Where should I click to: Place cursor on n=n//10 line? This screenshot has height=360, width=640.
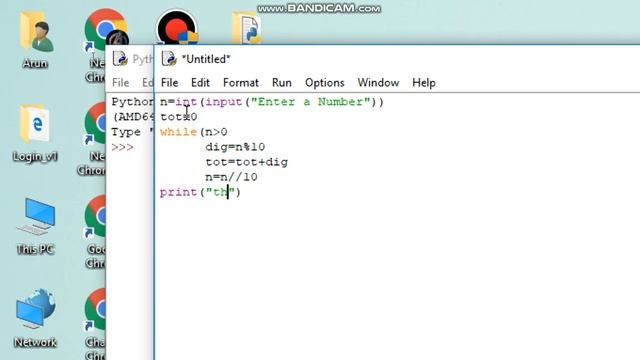pyautogui.click(x=231, y=177)
